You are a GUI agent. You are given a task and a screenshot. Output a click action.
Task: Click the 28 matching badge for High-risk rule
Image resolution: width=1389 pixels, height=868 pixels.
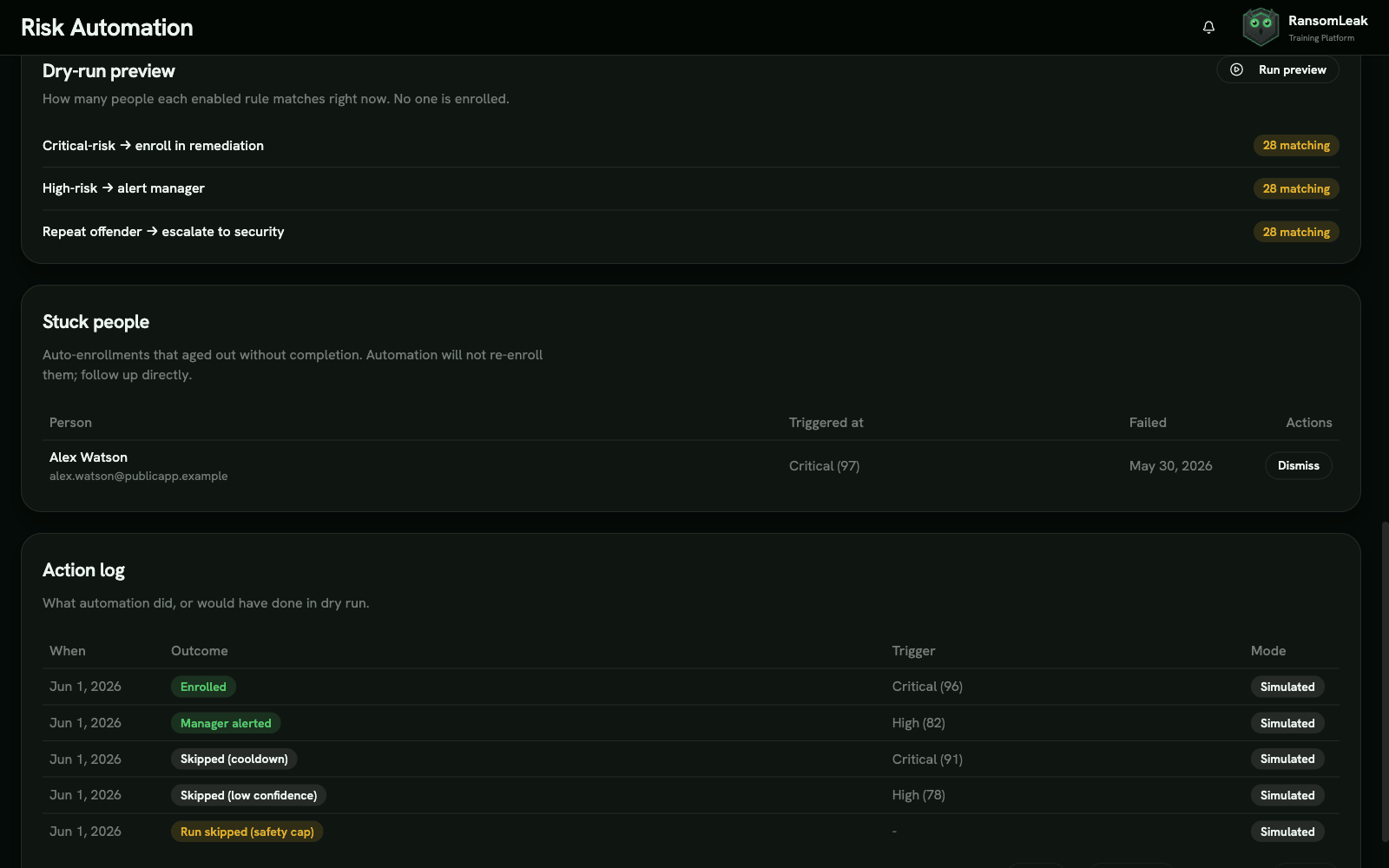[1296, 188]
